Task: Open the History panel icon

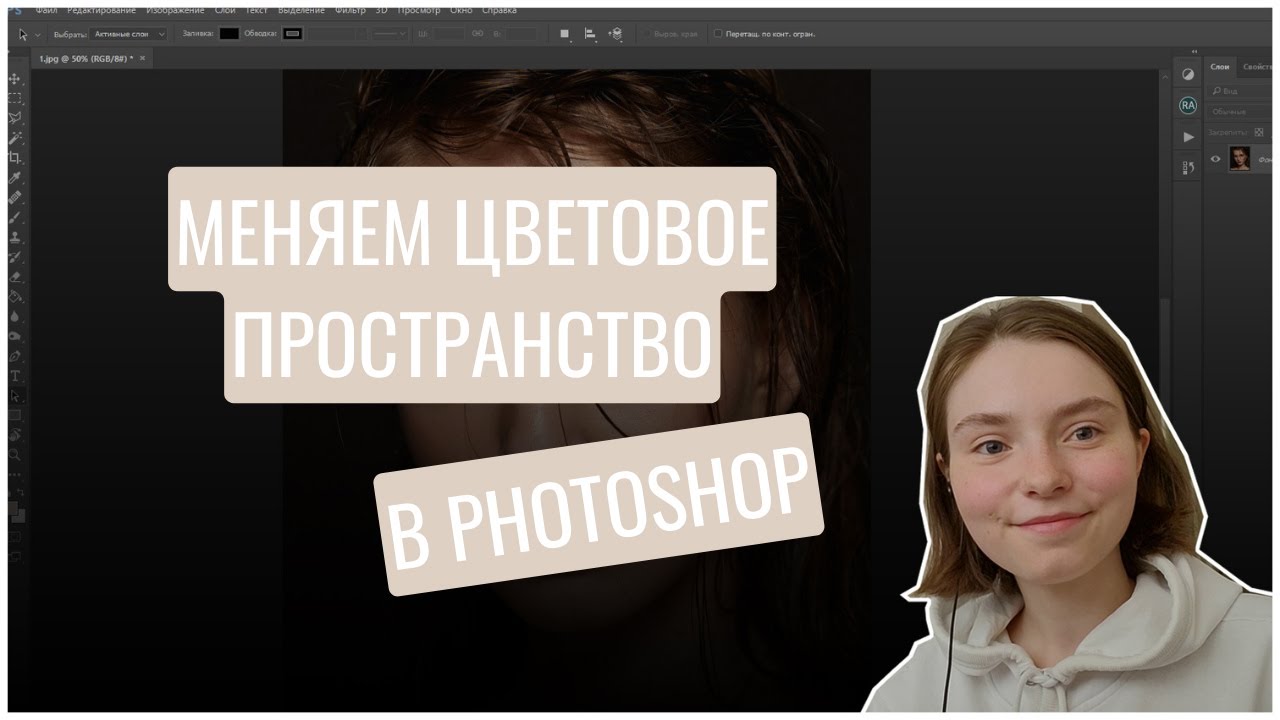Action: pyautogui.click(x=1188, y=168)
